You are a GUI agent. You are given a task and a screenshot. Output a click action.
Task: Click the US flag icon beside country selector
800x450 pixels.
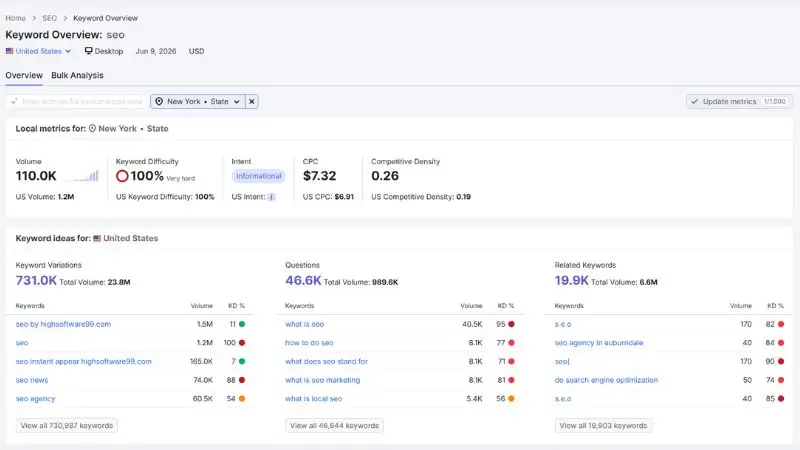(10, 51)
